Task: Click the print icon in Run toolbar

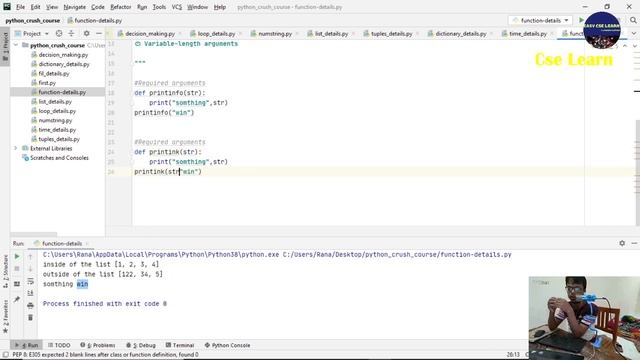Action: [x=30, y=305]
